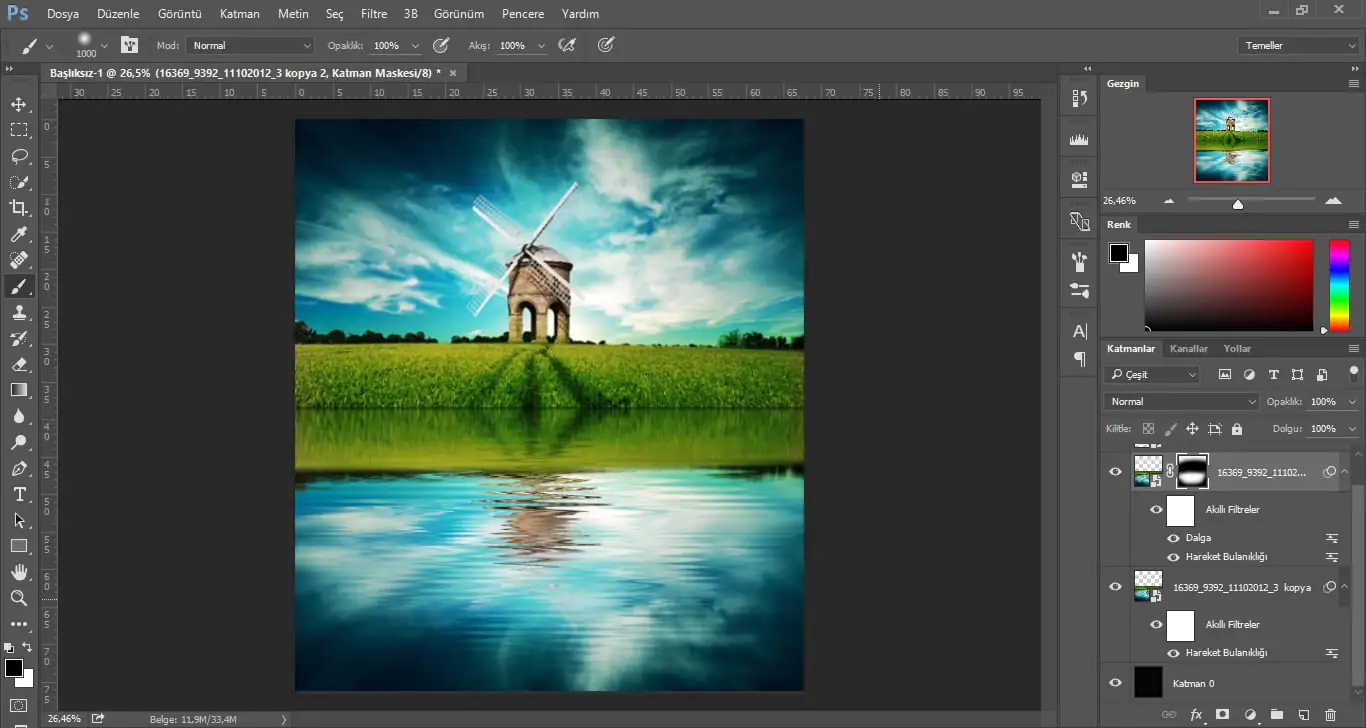1366x728 pixels.
Task: Select the Horizontal Type tool
Action: [19, 494]
